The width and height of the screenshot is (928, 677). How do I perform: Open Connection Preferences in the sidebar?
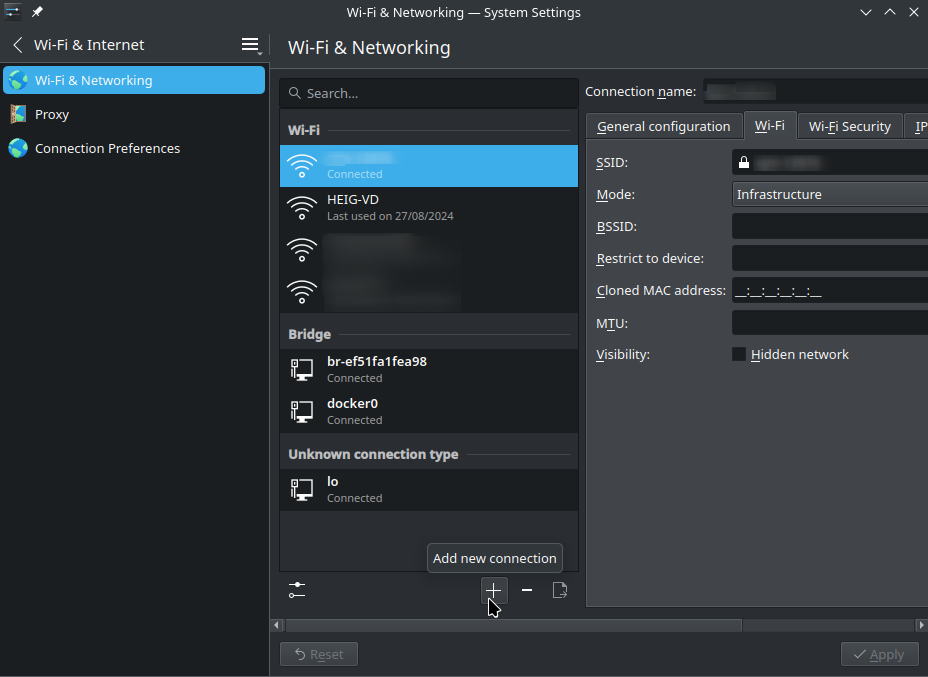[107, 148]
